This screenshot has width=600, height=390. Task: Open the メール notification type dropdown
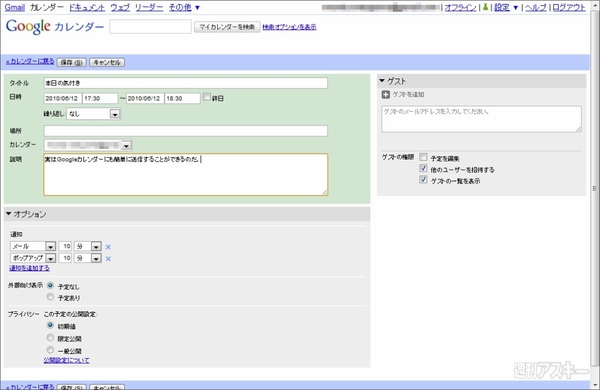click(x=33, y=246)
